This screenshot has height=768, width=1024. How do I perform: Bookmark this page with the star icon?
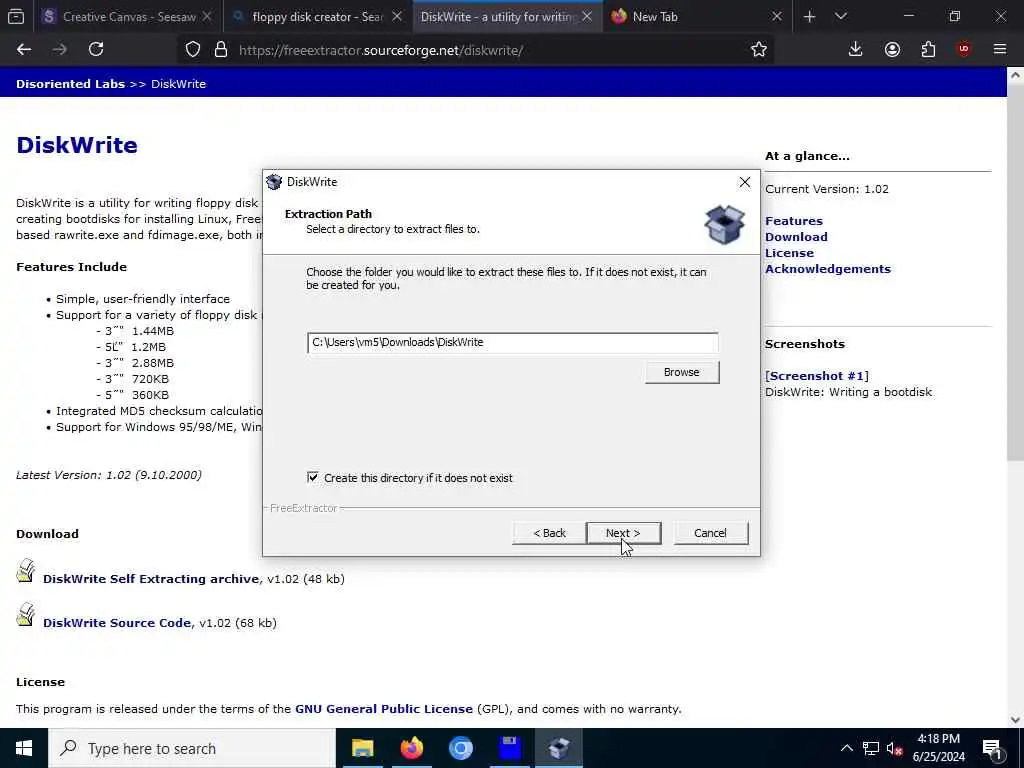(758, 50)
